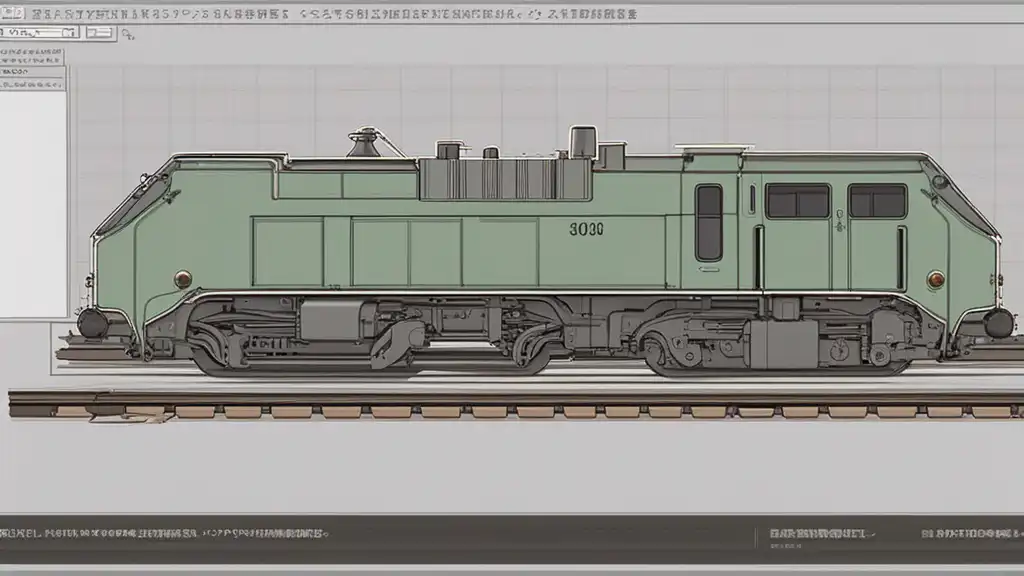Click the locomotive's right red marker light
This screenshot has width=1024, height=576.
point(936,279)
